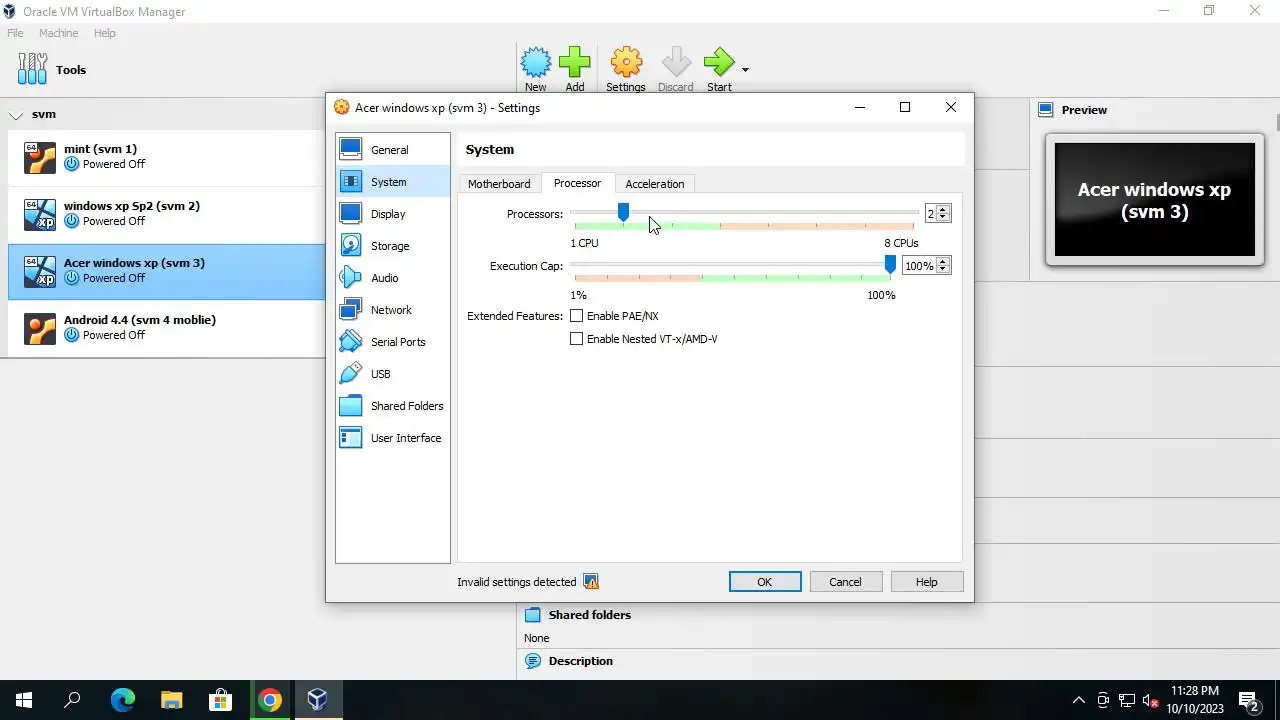Click the Preview section header icon
Screen dimensions: 1280x720
1046,110
